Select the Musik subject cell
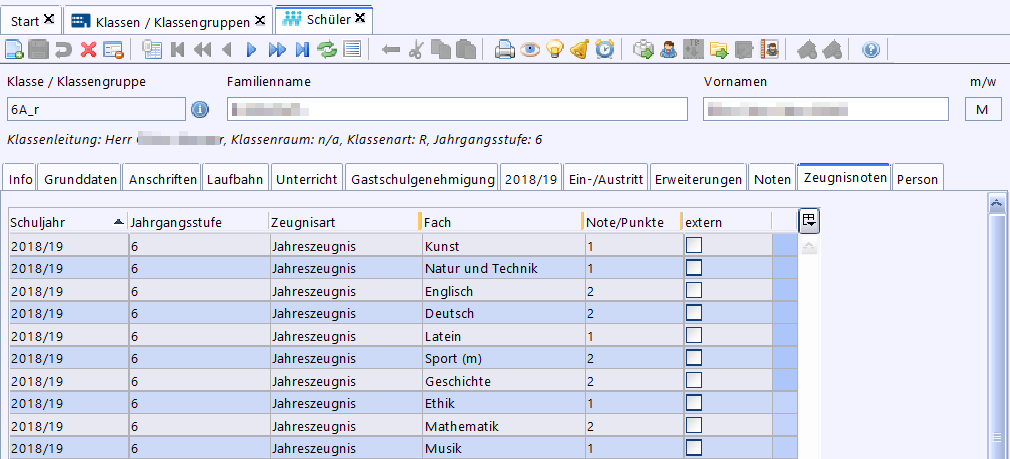The width and height of the screenshot is (1010, 459). 502,449
